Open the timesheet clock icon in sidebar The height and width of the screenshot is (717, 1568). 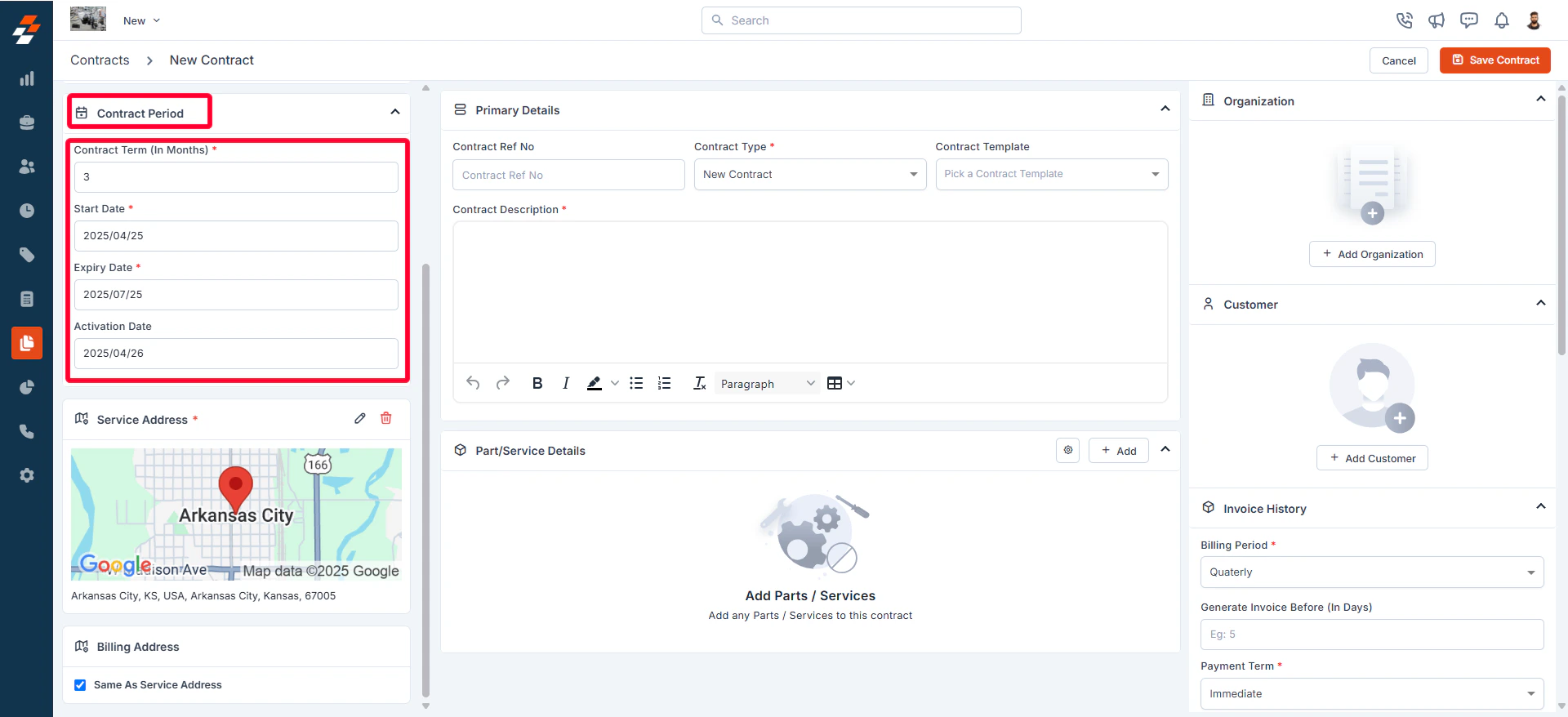[27, 211]
